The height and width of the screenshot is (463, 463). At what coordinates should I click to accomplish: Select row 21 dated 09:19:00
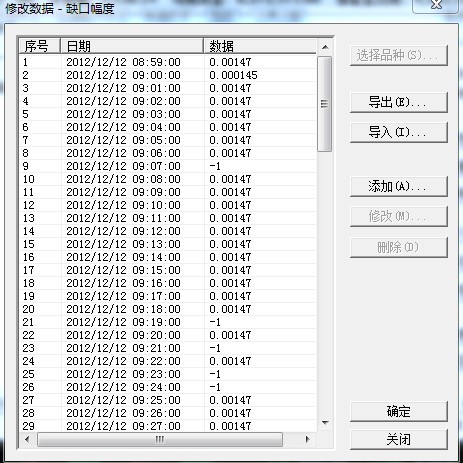pos(168,322)
